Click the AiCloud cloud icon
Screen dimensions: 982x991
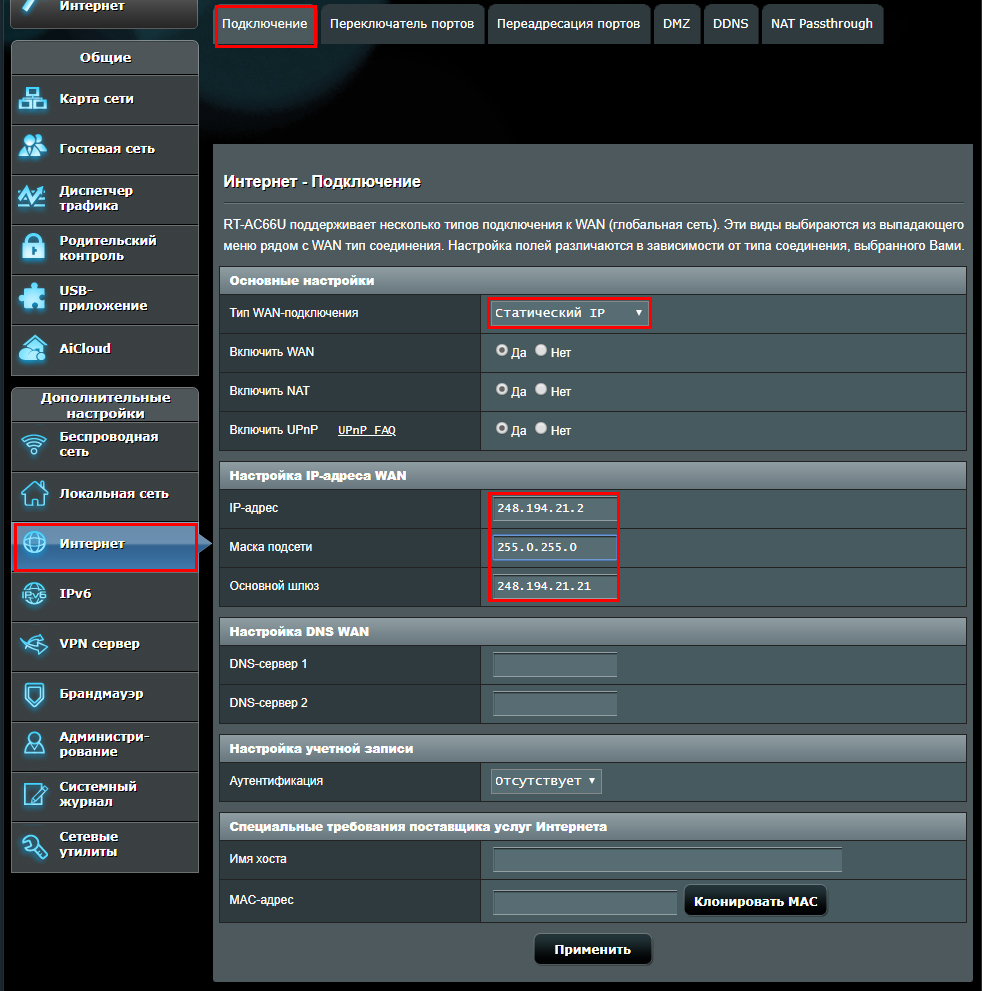[34, 348]
